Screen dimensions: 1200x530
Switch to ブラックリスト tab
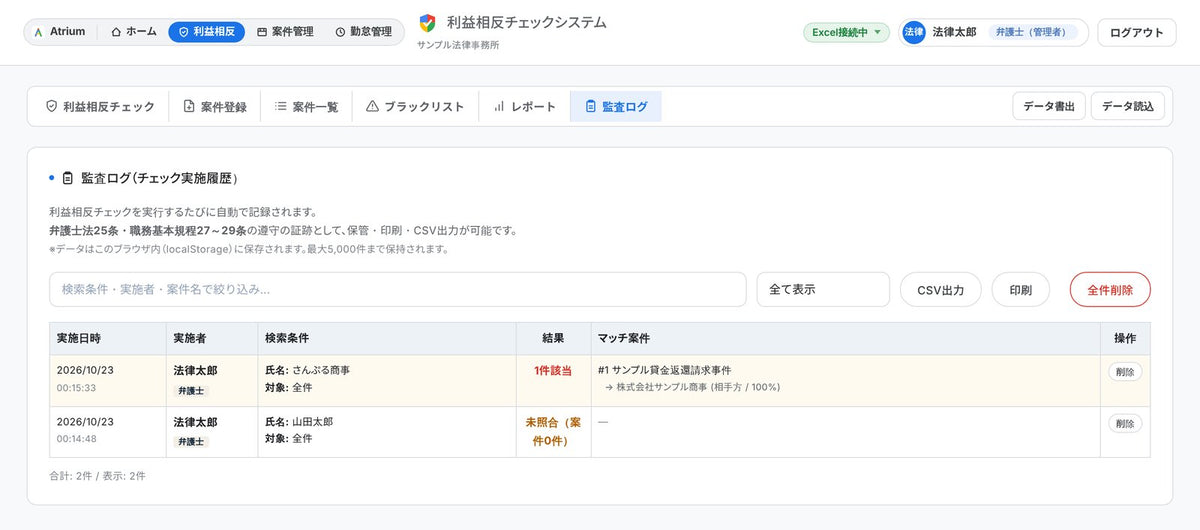click(x=415, y=106)
